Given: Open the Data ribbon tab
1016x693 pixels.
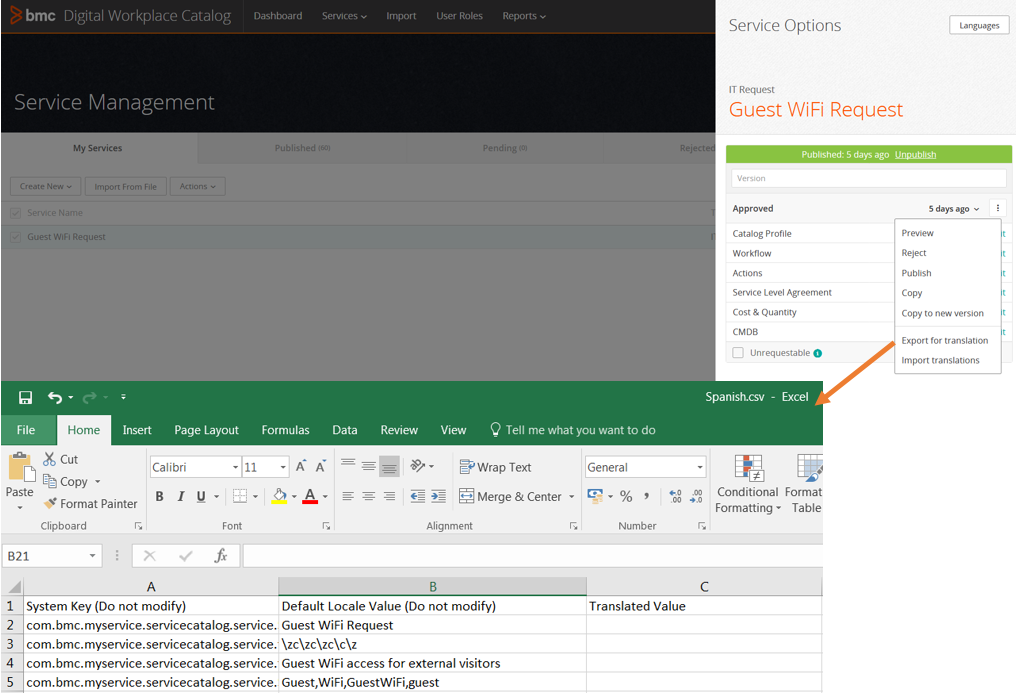Looking at the screenshot, I should tap(345, 430).
